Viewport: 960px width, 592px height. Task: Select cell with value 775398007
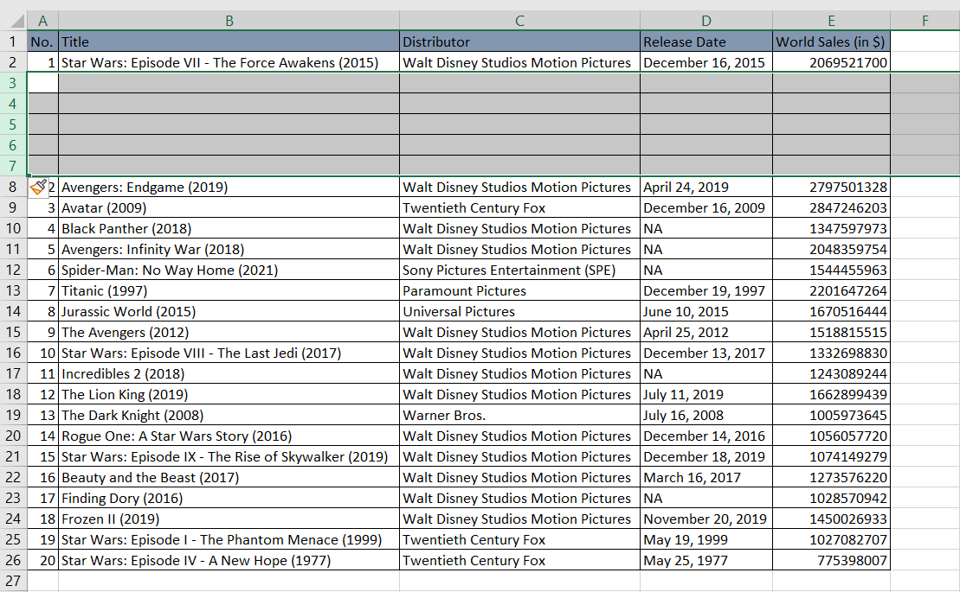[831, 560]
